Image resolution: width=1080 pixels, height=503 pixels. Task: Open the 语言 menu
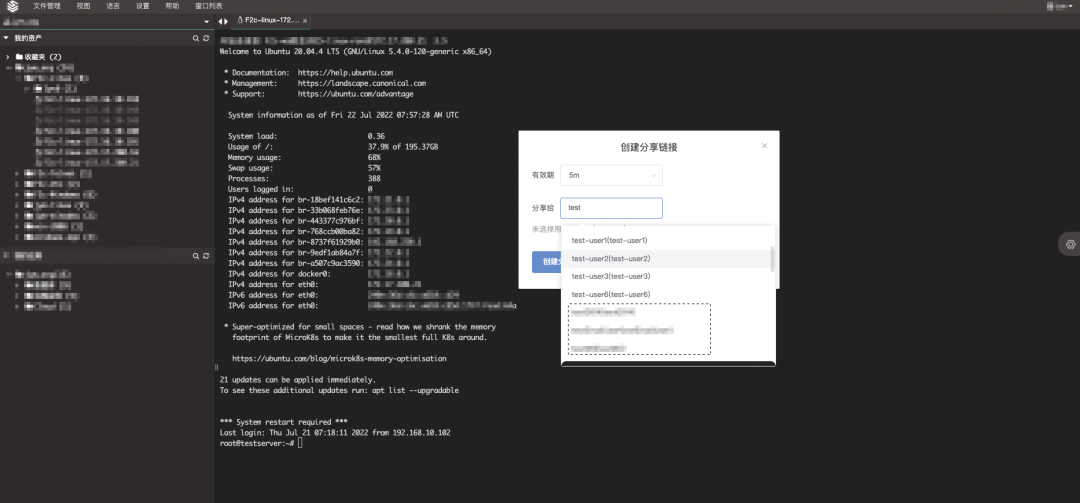[113, 6]
